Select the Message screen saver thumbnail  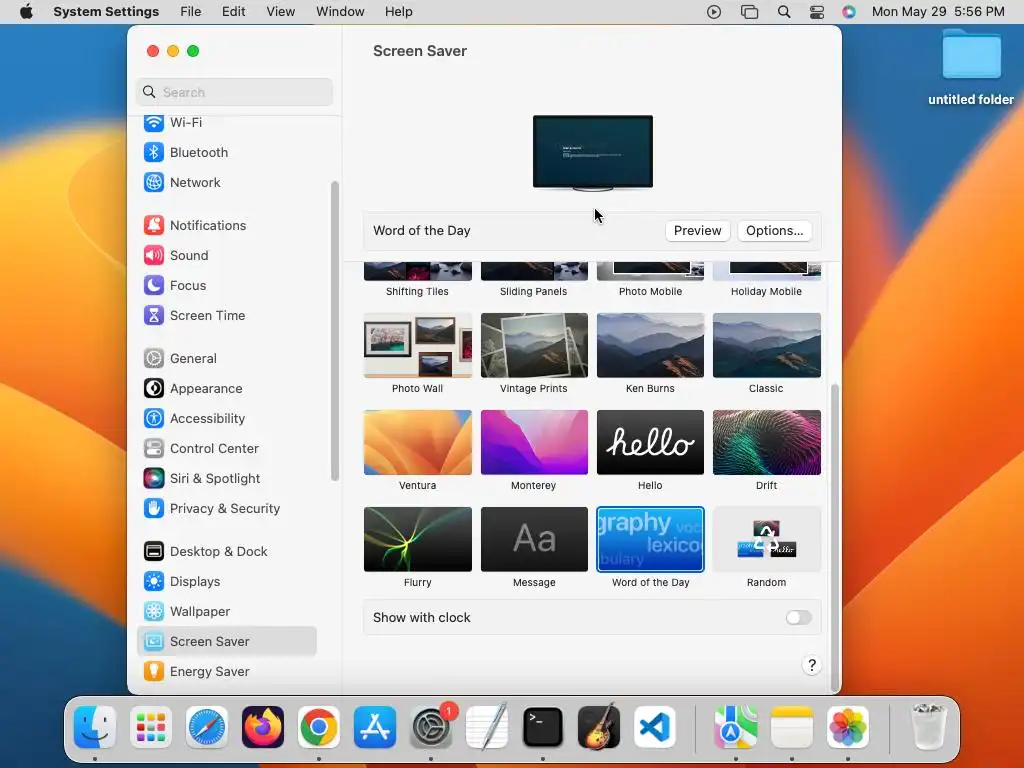(x=534, y=539)
